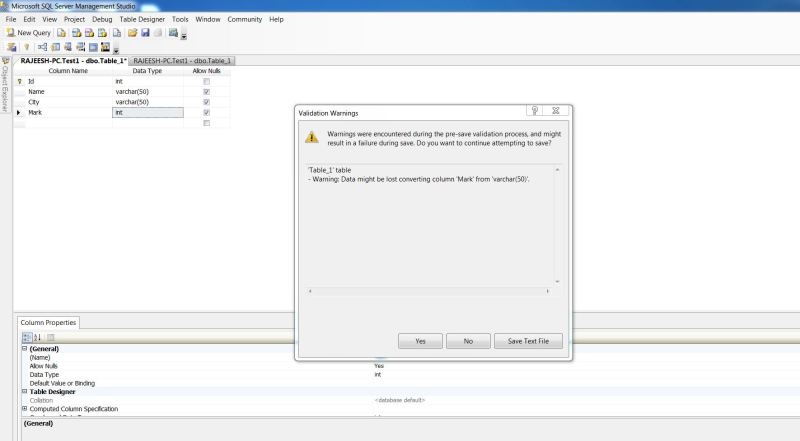This screenshot has width=800, height=441.
Task: Open the Relationships toolbar icon
Action: pos(42,47)
